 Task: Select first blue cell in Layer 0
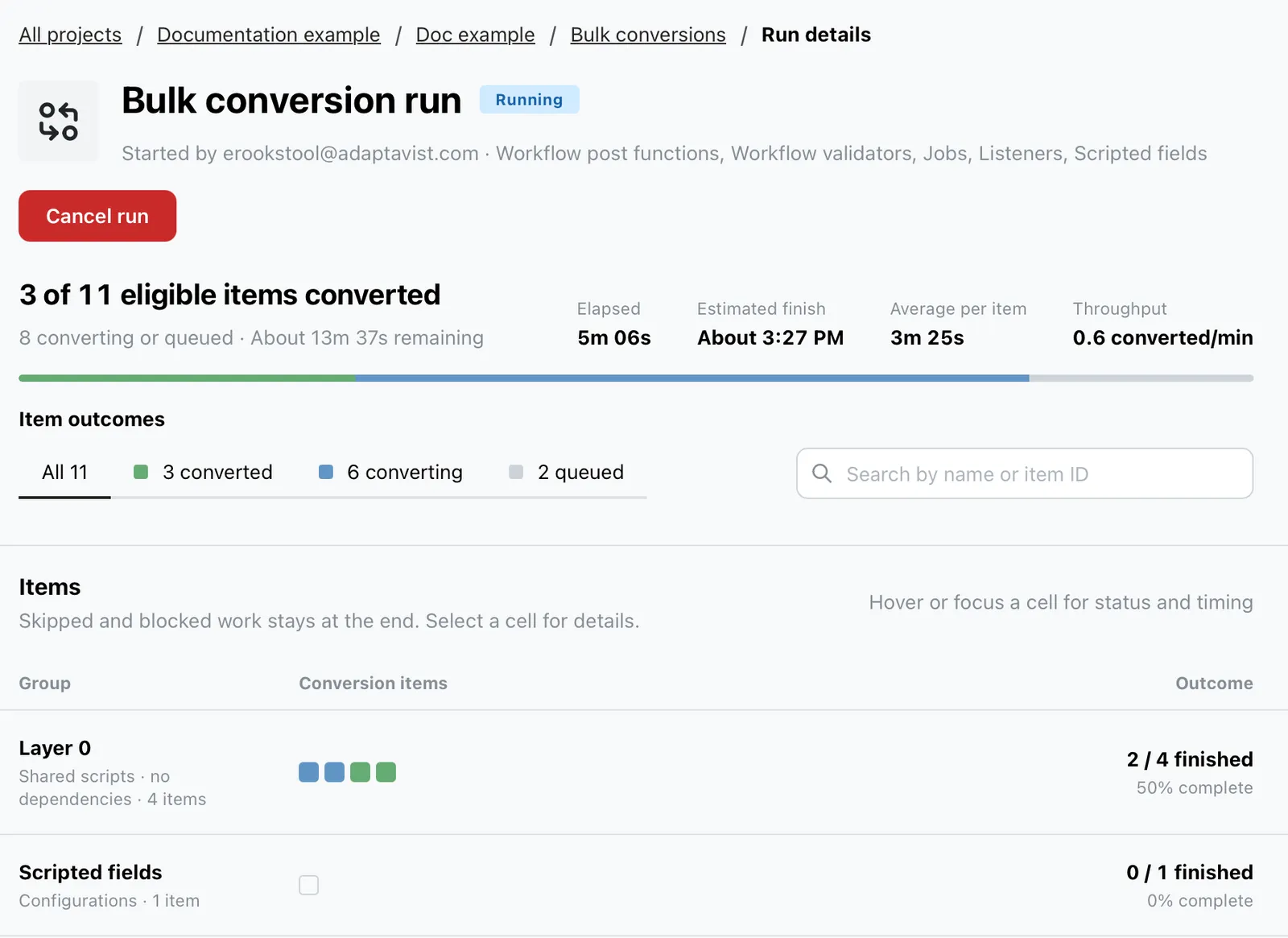(x=308, y=772)
